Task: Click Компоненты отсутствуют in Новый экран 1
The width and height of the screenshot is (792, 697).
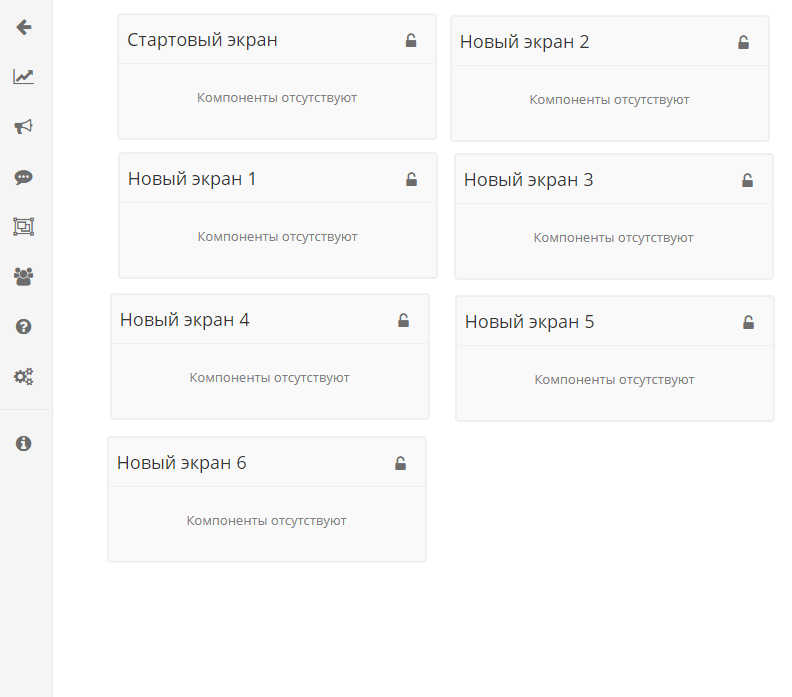Action: [x=277, y=237]
